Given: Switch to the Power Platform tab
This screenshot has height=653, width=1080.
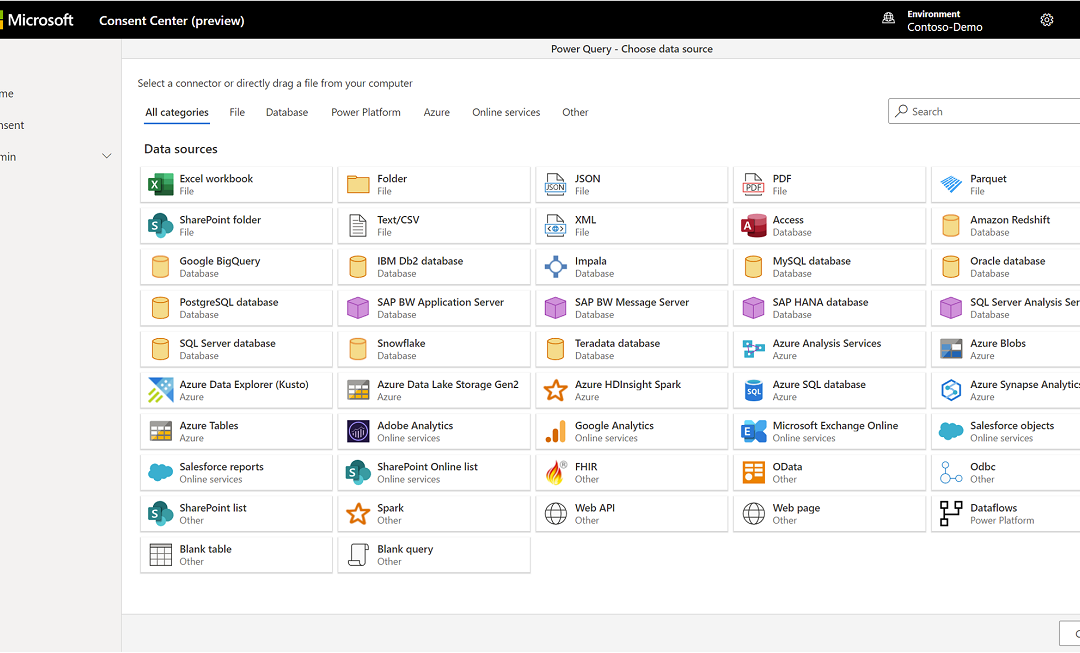Looking at the screenshot, I should point(366,112).
